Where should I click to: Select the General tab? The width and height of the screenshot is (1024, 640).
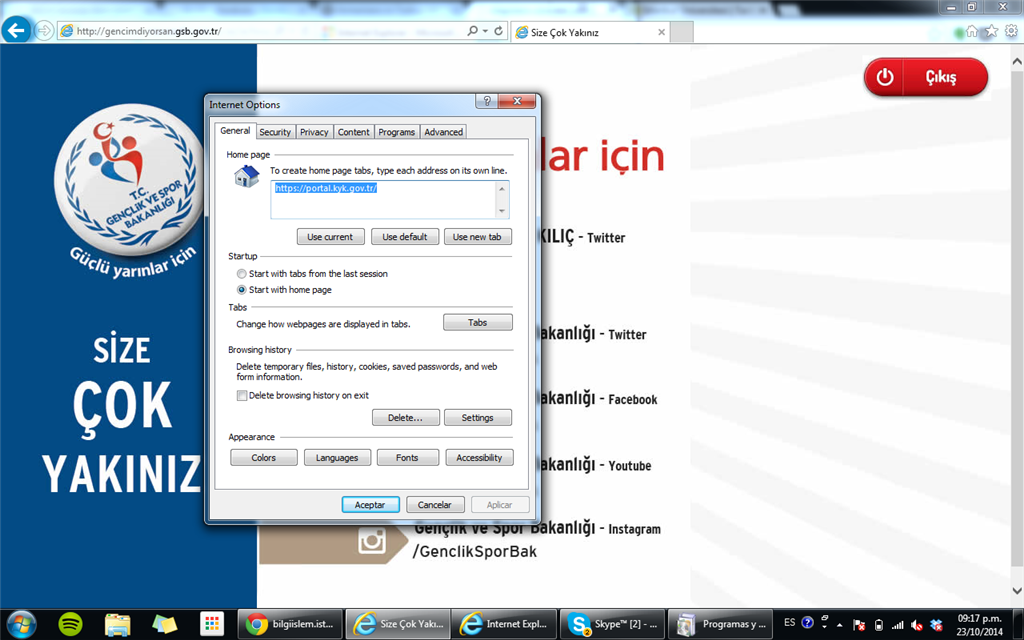235,131
